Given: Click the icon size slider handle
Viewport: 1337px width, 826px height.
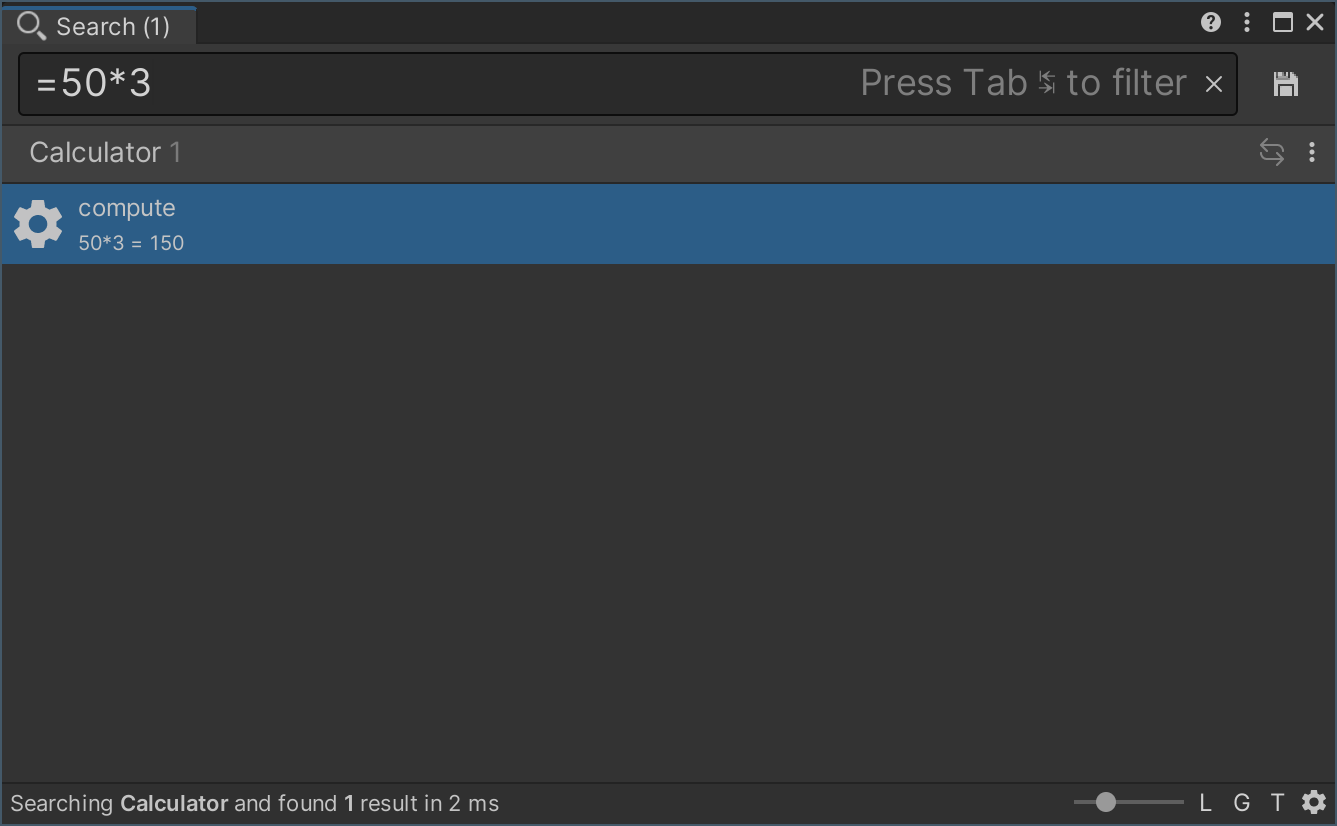Looking at the screenshot, I should [x=1105, y=802].
